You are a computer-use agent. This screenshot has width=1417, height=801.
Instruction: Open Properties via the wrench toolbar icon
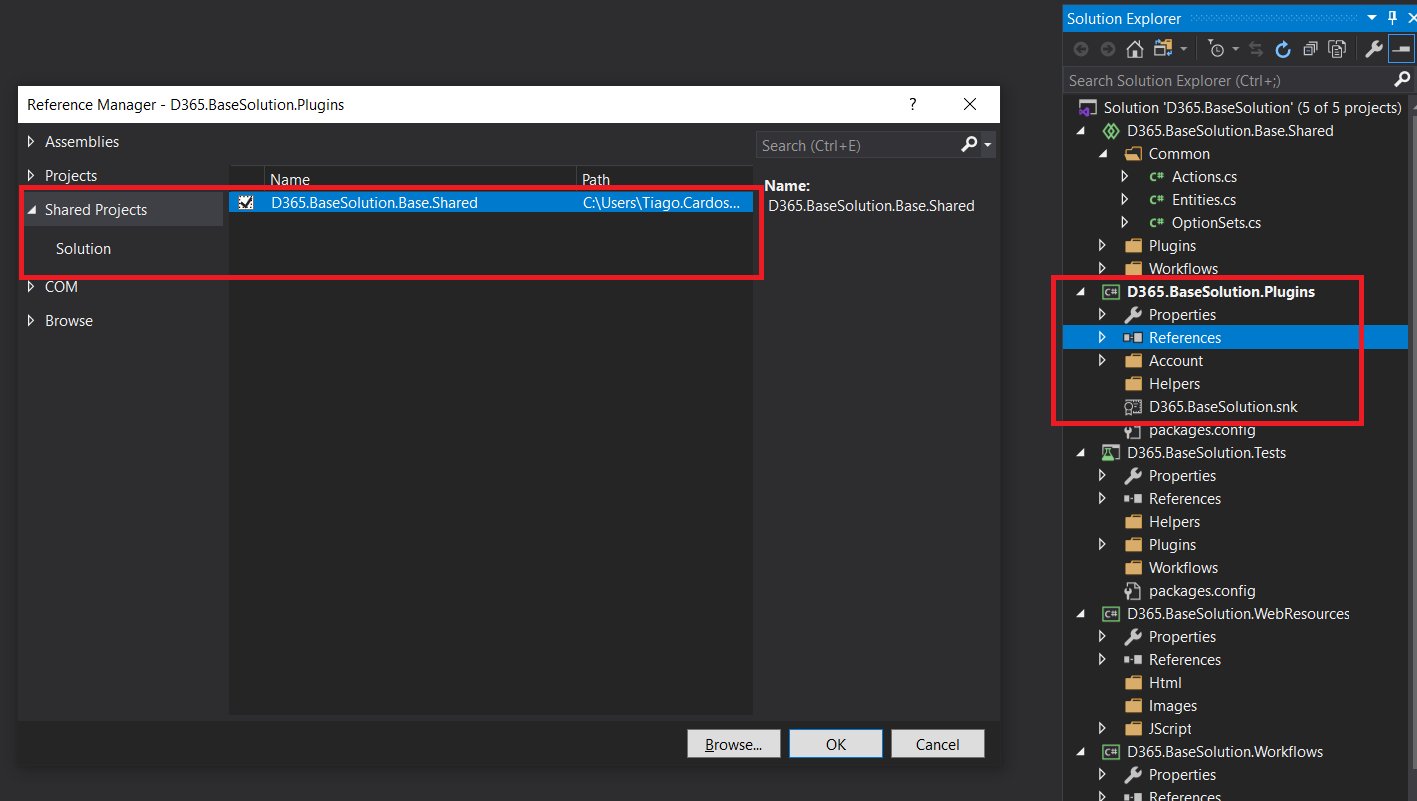pos(1374,49)
